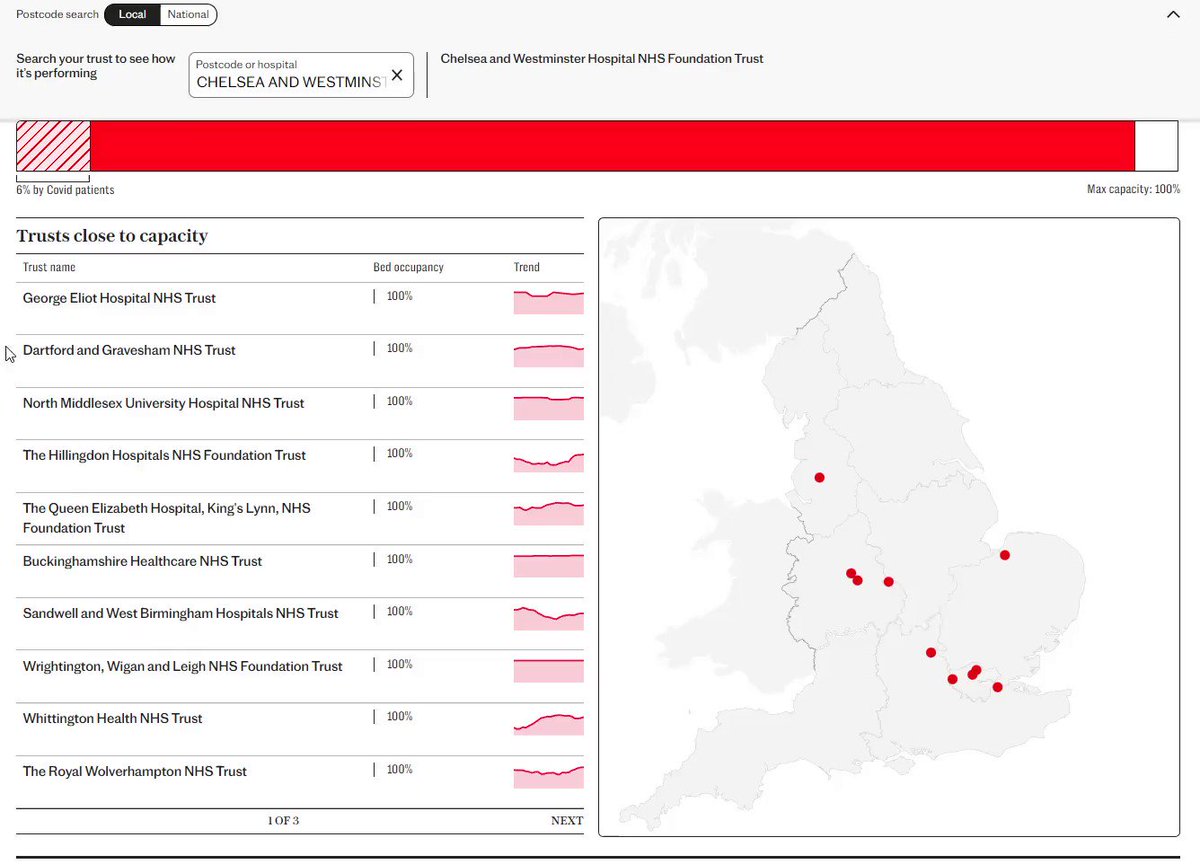1200x864 pixels.
Task: Select The Royal Wolverhampton NHS Trust
Action: point(300,782)
